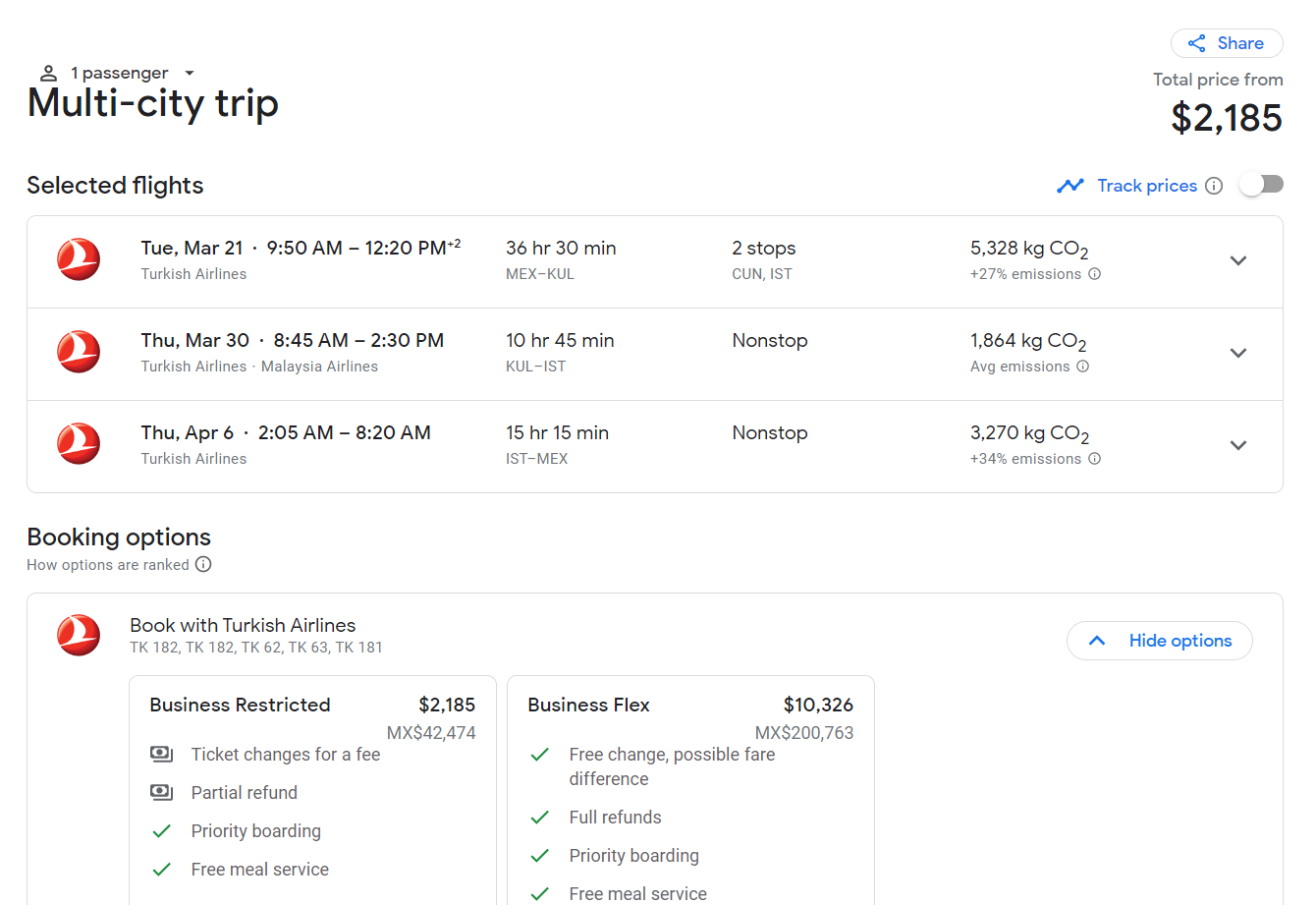Expand the Thu, Apr 6 IST–MEX flight details
The image size is (1316, 905).
pos(1238,445)
